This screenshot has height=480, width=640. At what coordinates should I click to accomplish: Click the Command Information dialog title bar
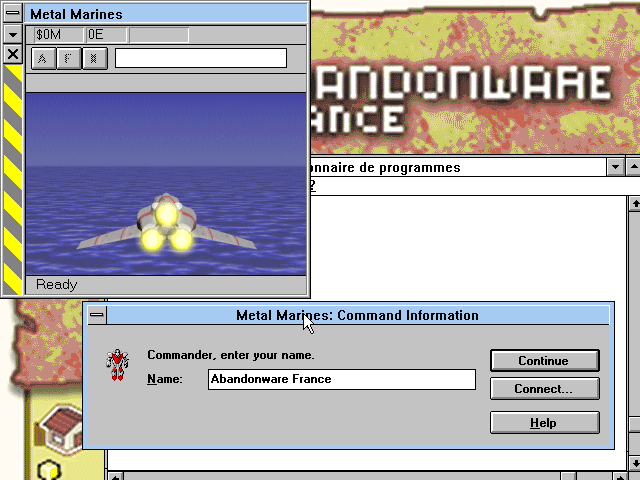[358, 315]
